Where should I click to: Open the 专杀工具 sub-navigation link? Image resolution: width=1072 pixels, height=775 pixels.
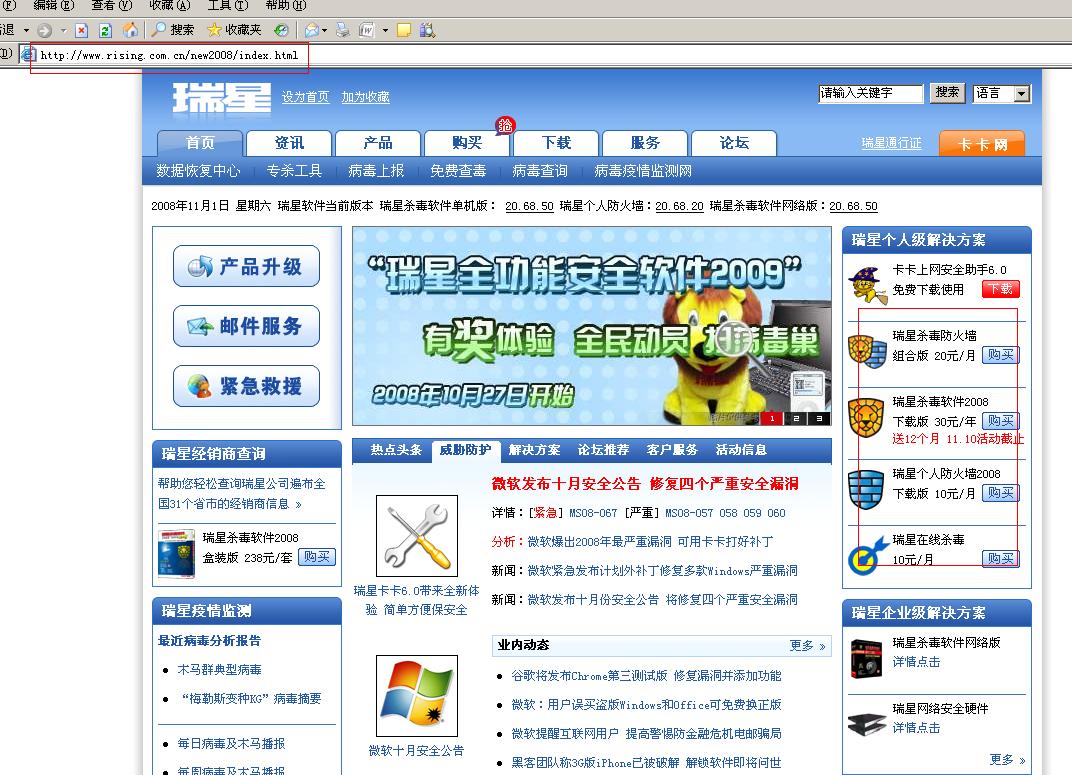click(x=294, y=171)
